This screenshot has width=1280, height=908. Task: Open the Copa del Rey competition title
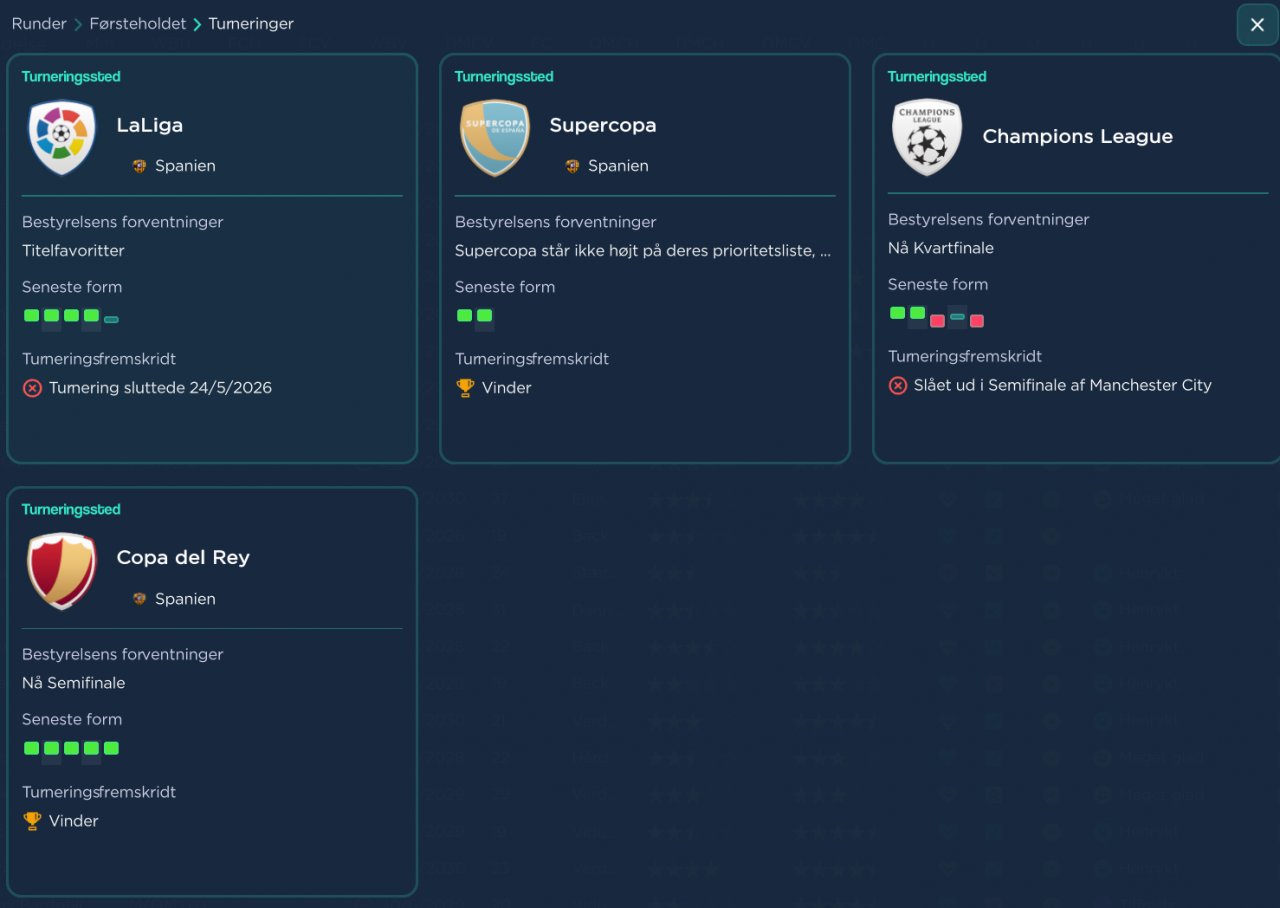[183, 558]
